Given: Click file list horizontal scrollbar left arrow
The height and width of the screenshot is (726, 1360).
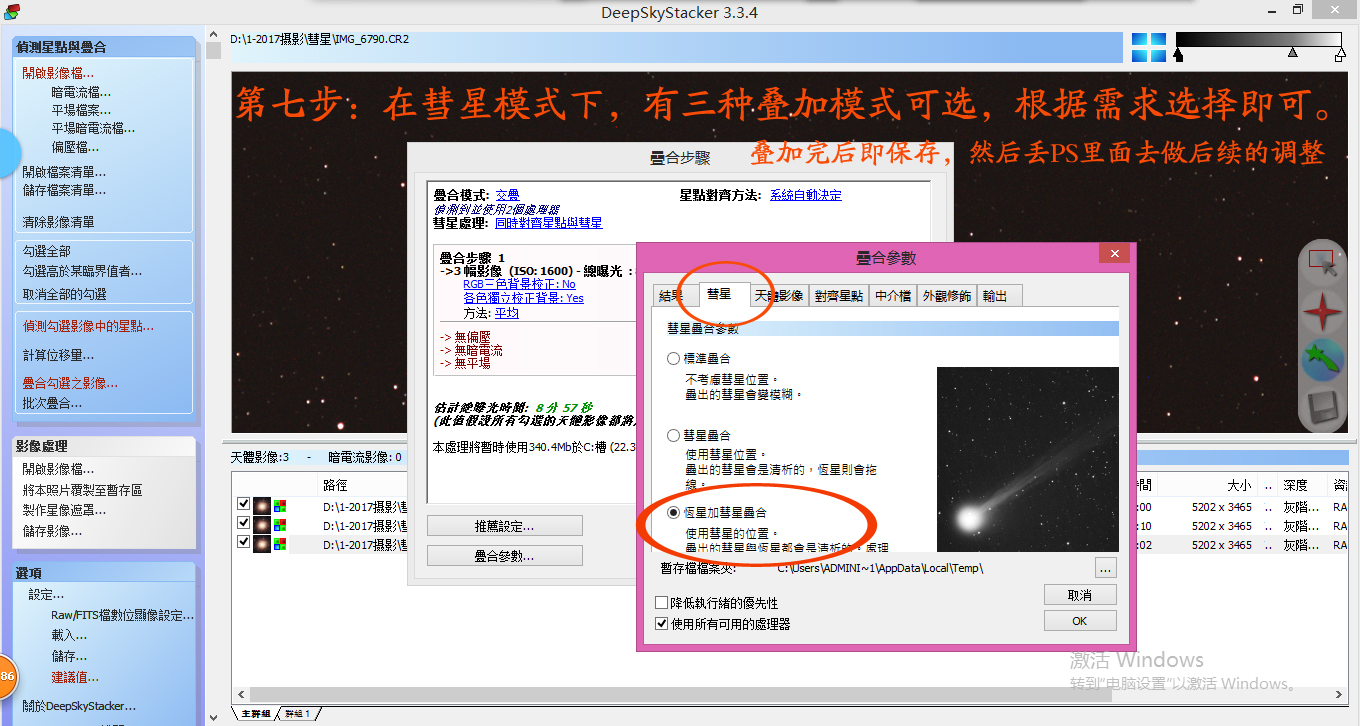Looking at the screenshot, I should [x=241, y=694].
